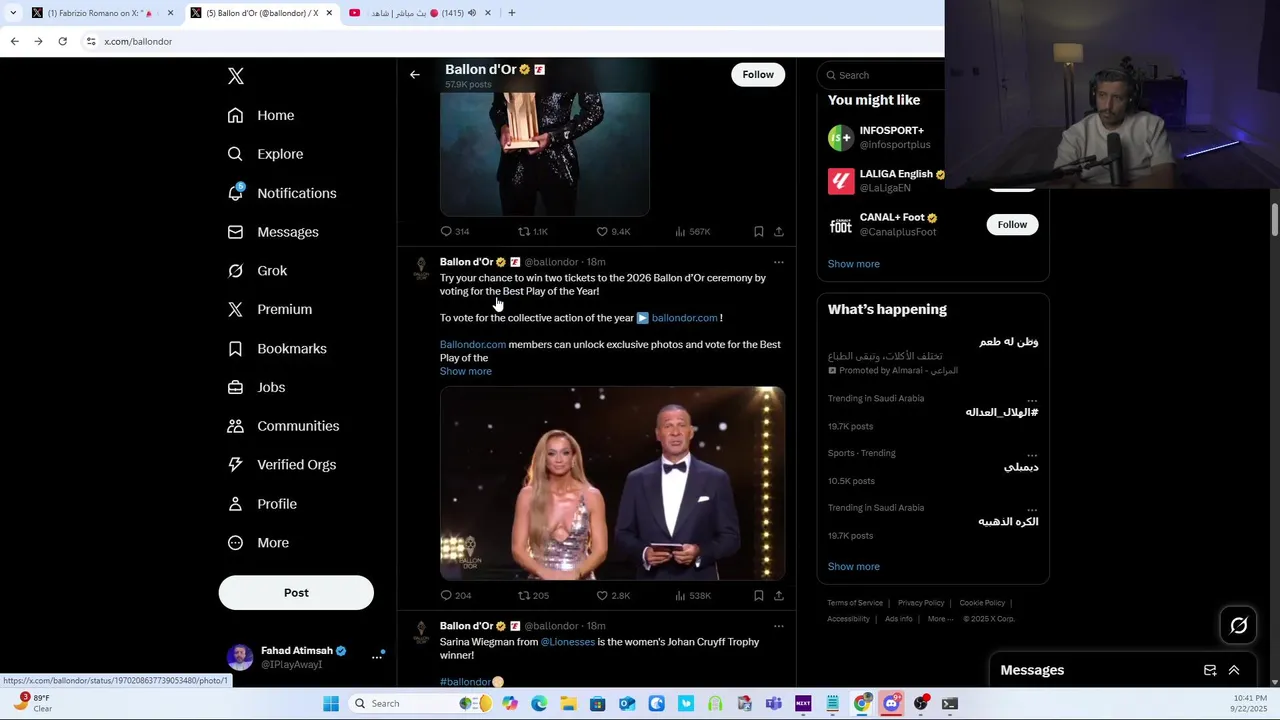Image resolution: width=1280 pixels, height=720 pixels.
Task: Go back using the profile back arrow
Action: click(x=414, y=74)
